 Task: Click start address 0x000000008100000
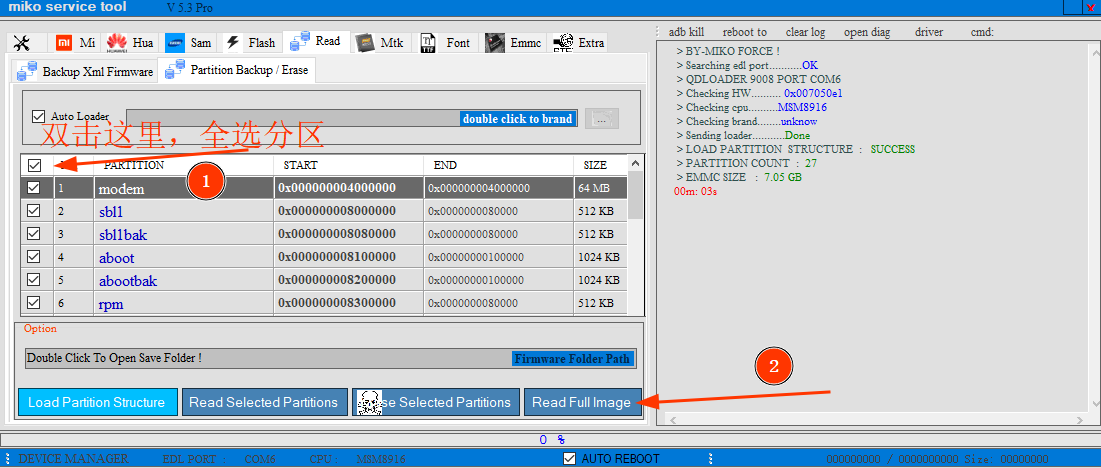point(337,258)
